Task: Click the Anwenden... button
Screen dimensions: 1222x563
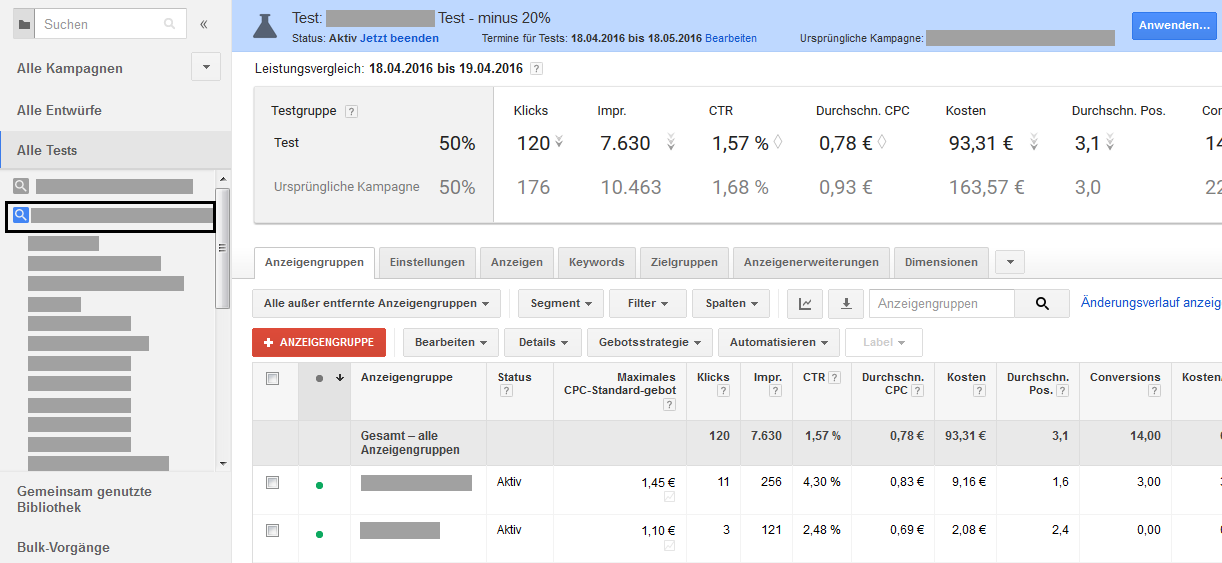Action: [x=1174, y=26]
